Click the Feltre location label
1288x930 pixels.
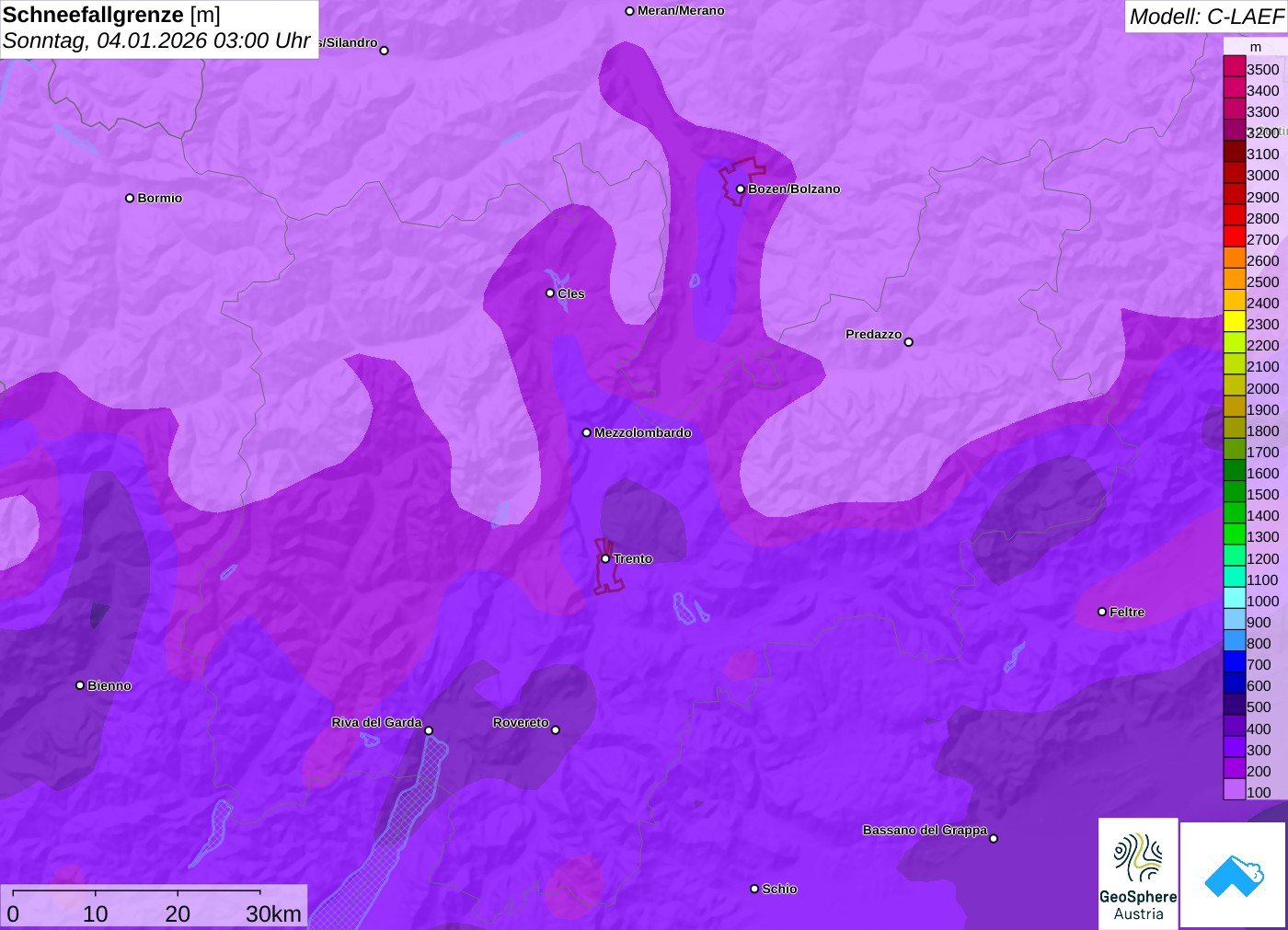coord(1127,612)
